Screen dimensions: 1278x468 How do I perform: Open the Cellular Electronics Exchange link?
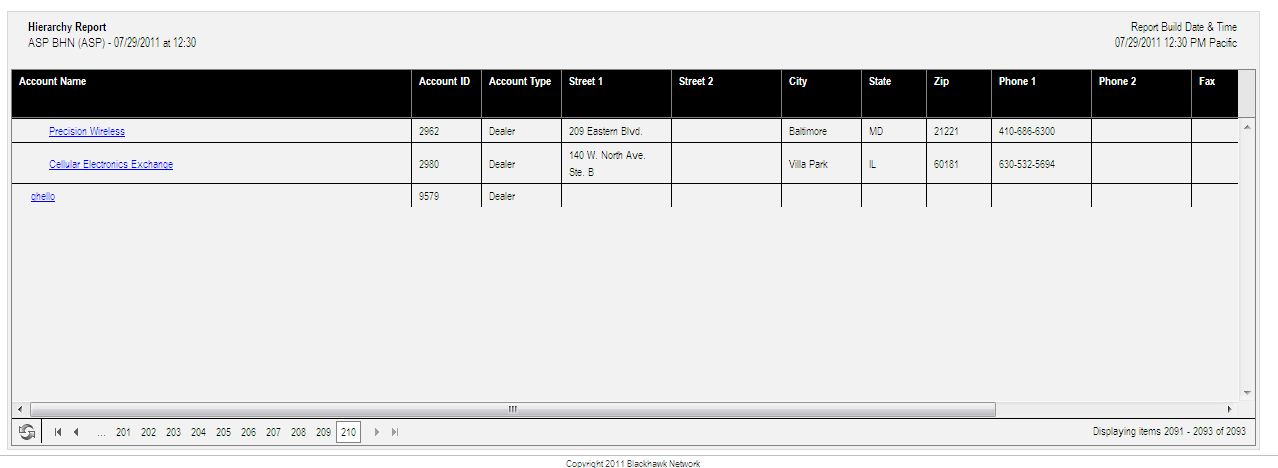pos(111,164)
